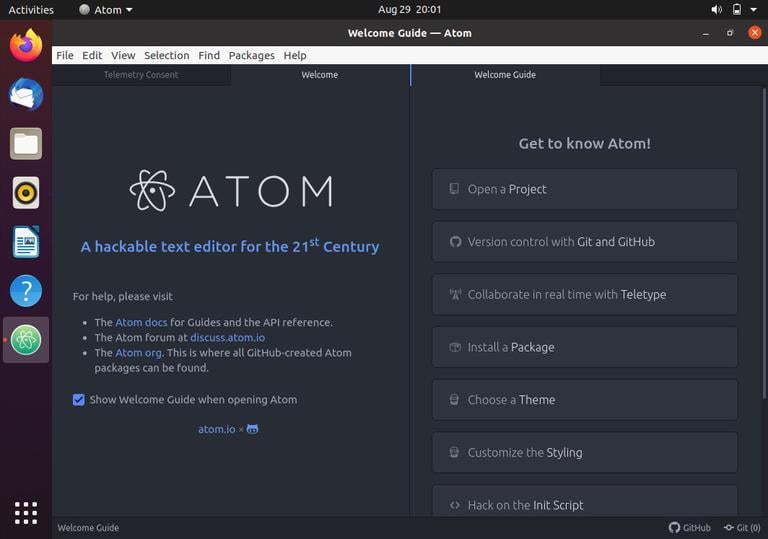
Task: Open the clock showing Aug 29 20:01
Action: (x=409, y=9)
